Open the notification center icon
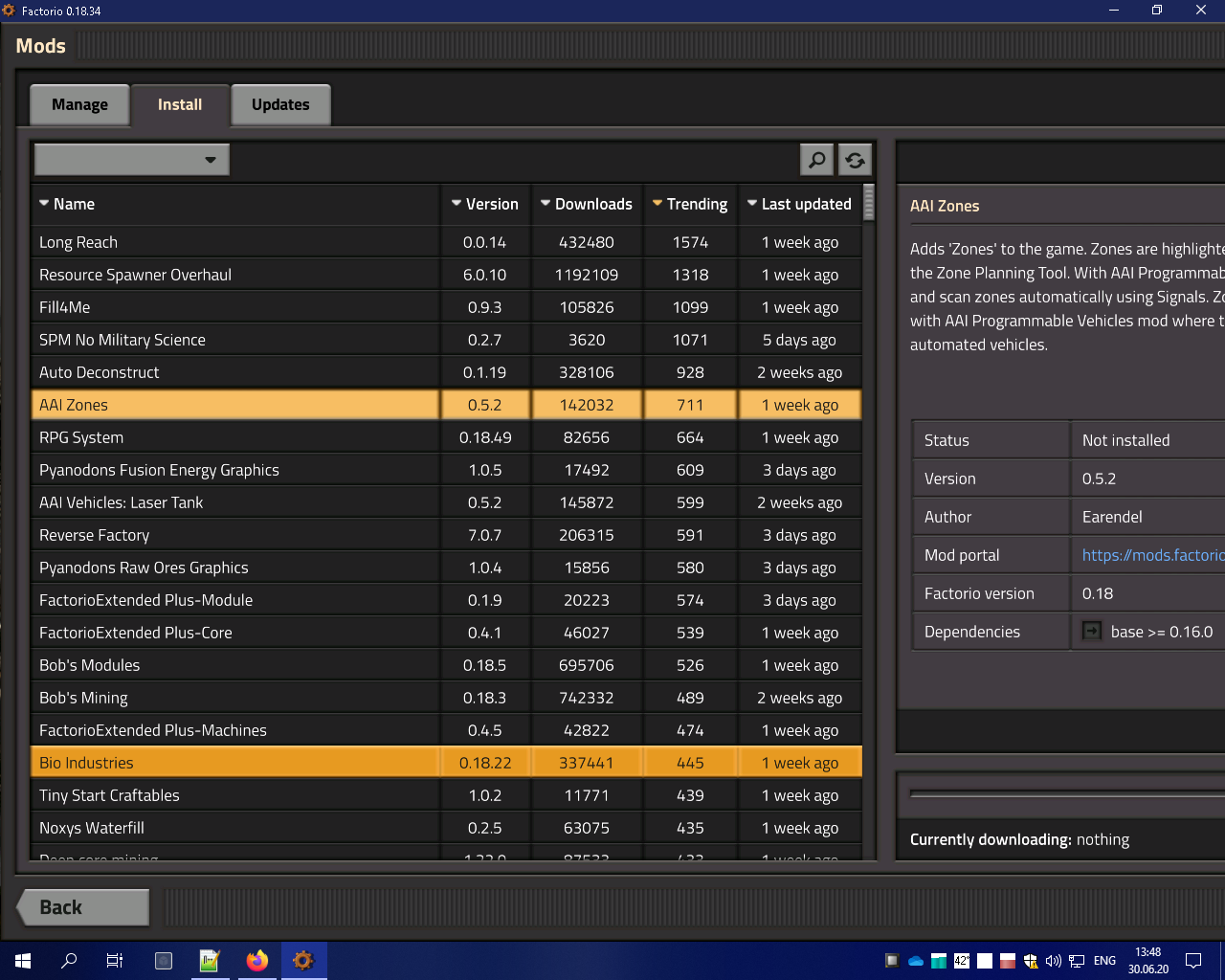Screen dimensions: 1225x980 (1193, 961)
